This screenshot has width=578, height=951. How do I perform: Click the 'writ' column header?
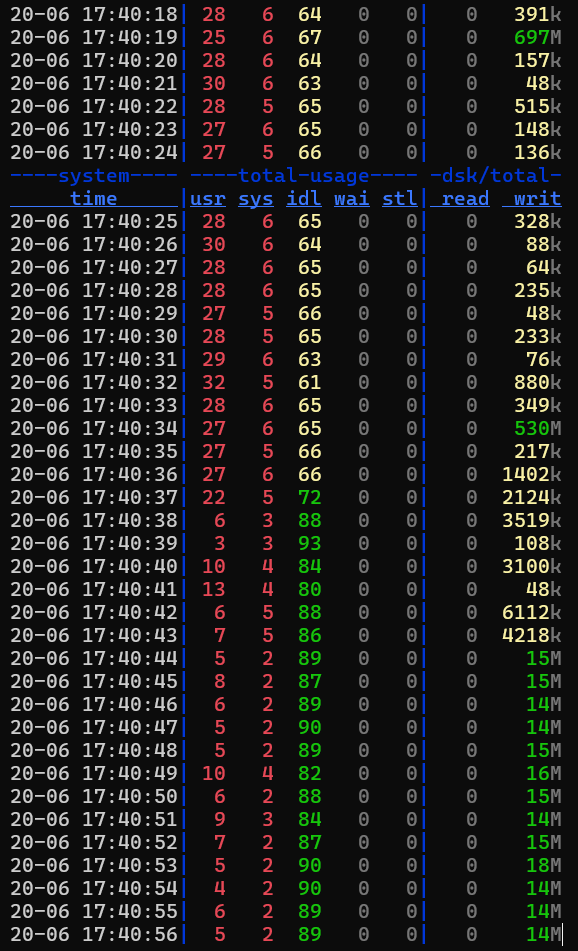[537, 198]
